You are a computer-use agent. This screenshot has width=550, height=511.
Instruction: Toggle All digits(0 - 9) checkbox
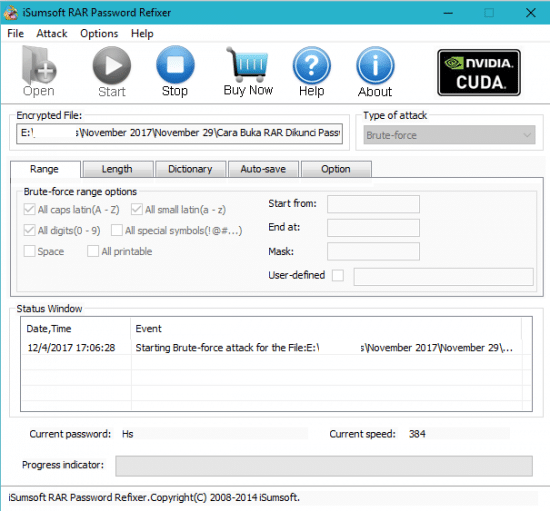tap(29, 230)
